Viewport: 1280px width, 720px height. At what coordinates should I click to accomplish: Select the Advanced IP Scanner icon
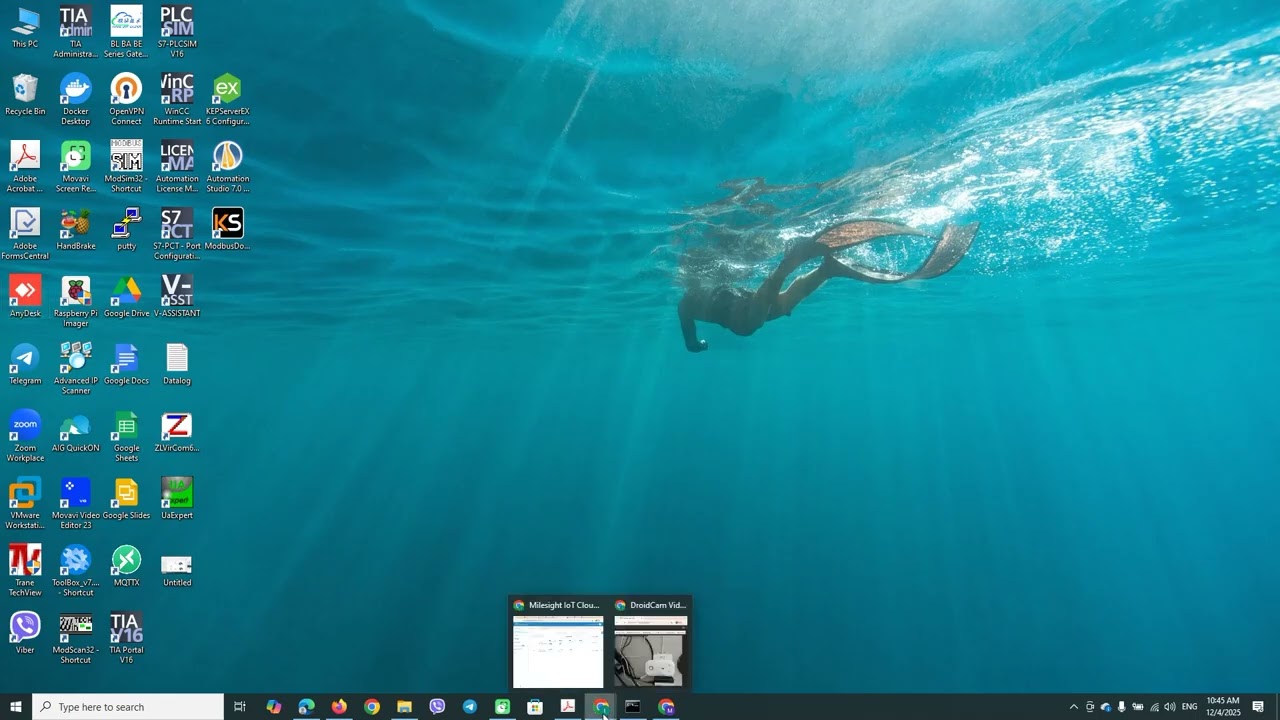(x=76, y=369)
